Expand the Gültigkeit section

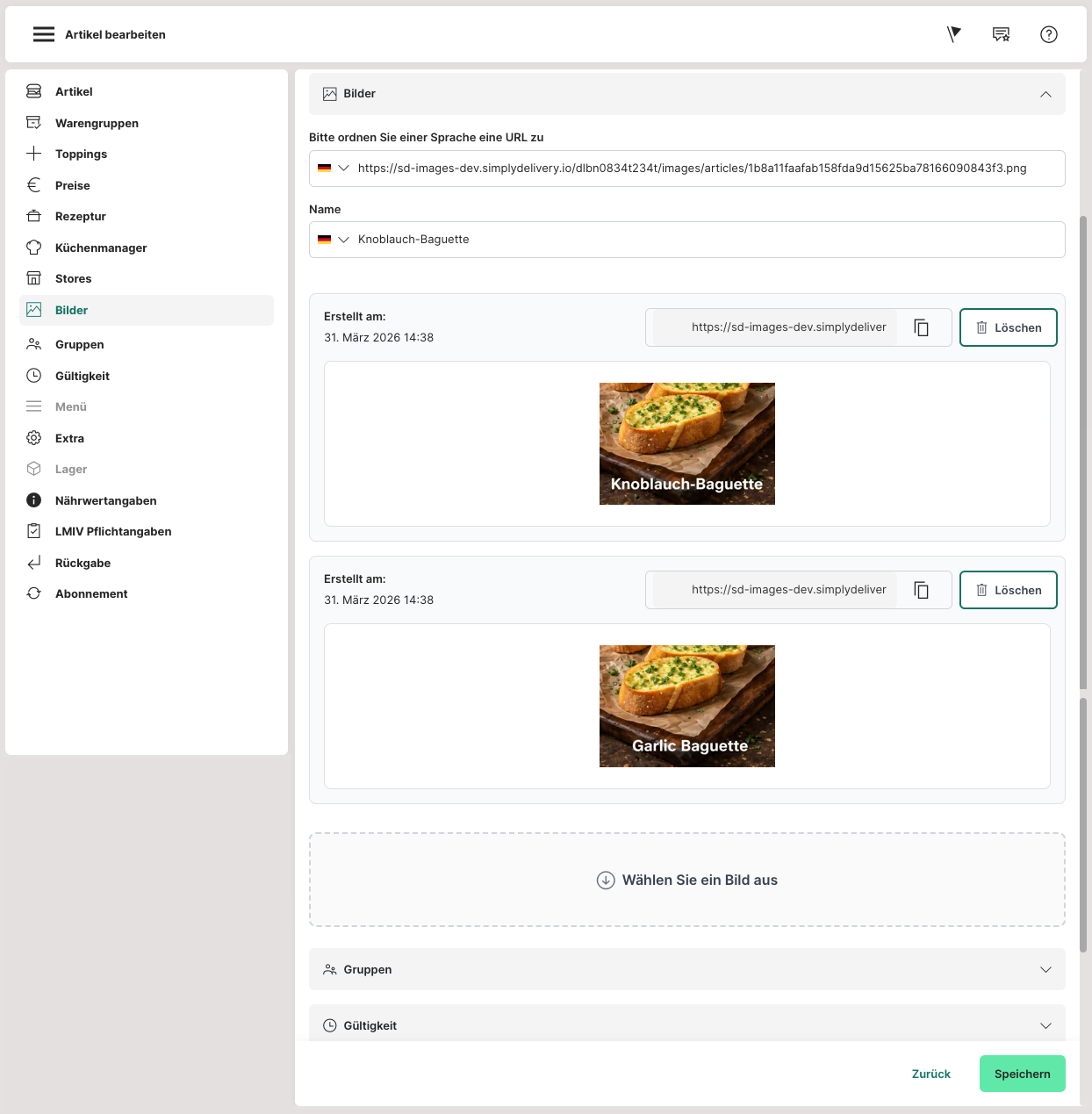1045,1025
